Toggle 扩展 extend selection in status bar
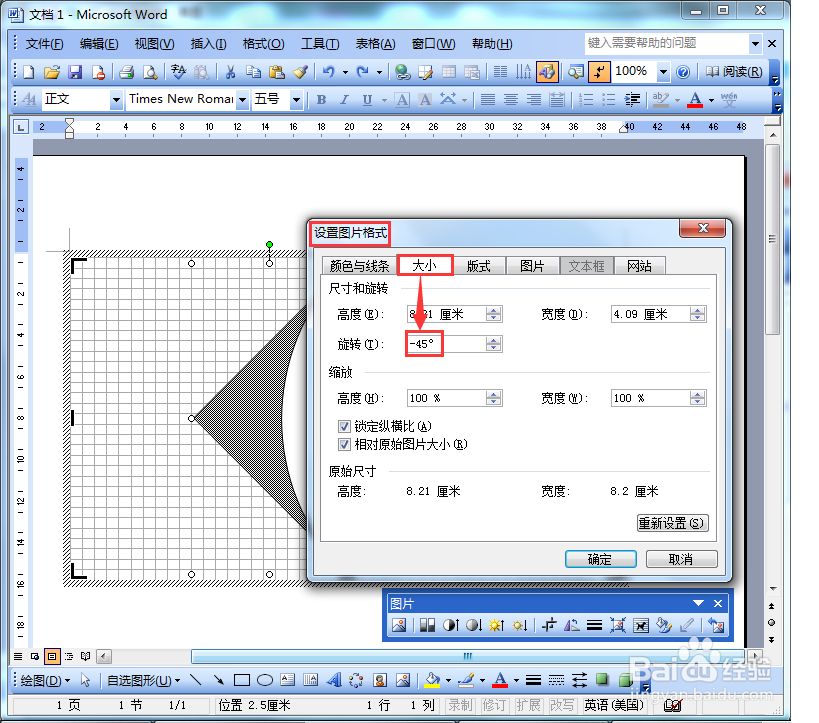Viewport: 819px width, 723px height. [528, 705]
